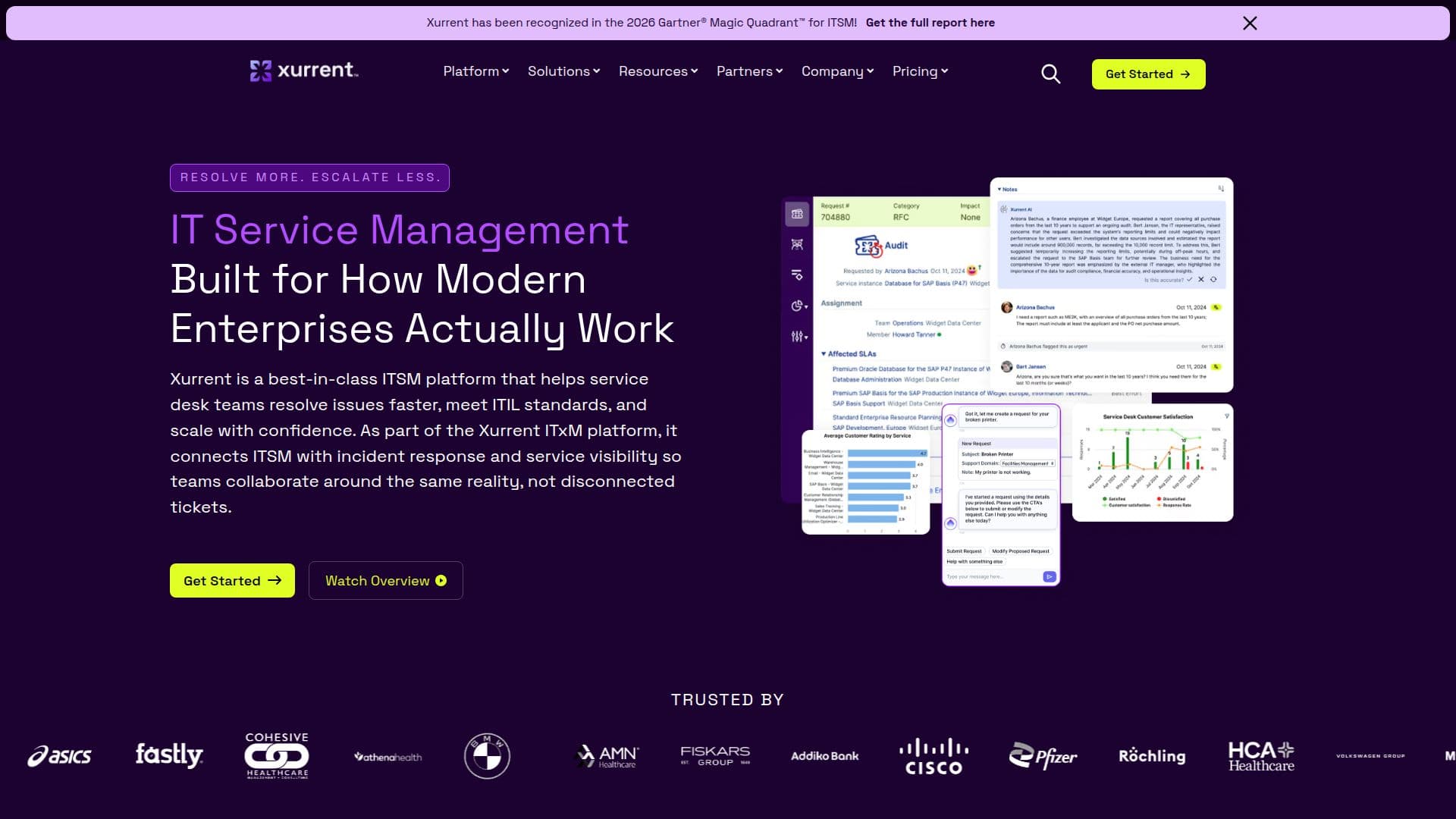Open the Resources dropdown
Image resolution: width=1456 pixels, height=819 pixels.
[x=658, y=71]
